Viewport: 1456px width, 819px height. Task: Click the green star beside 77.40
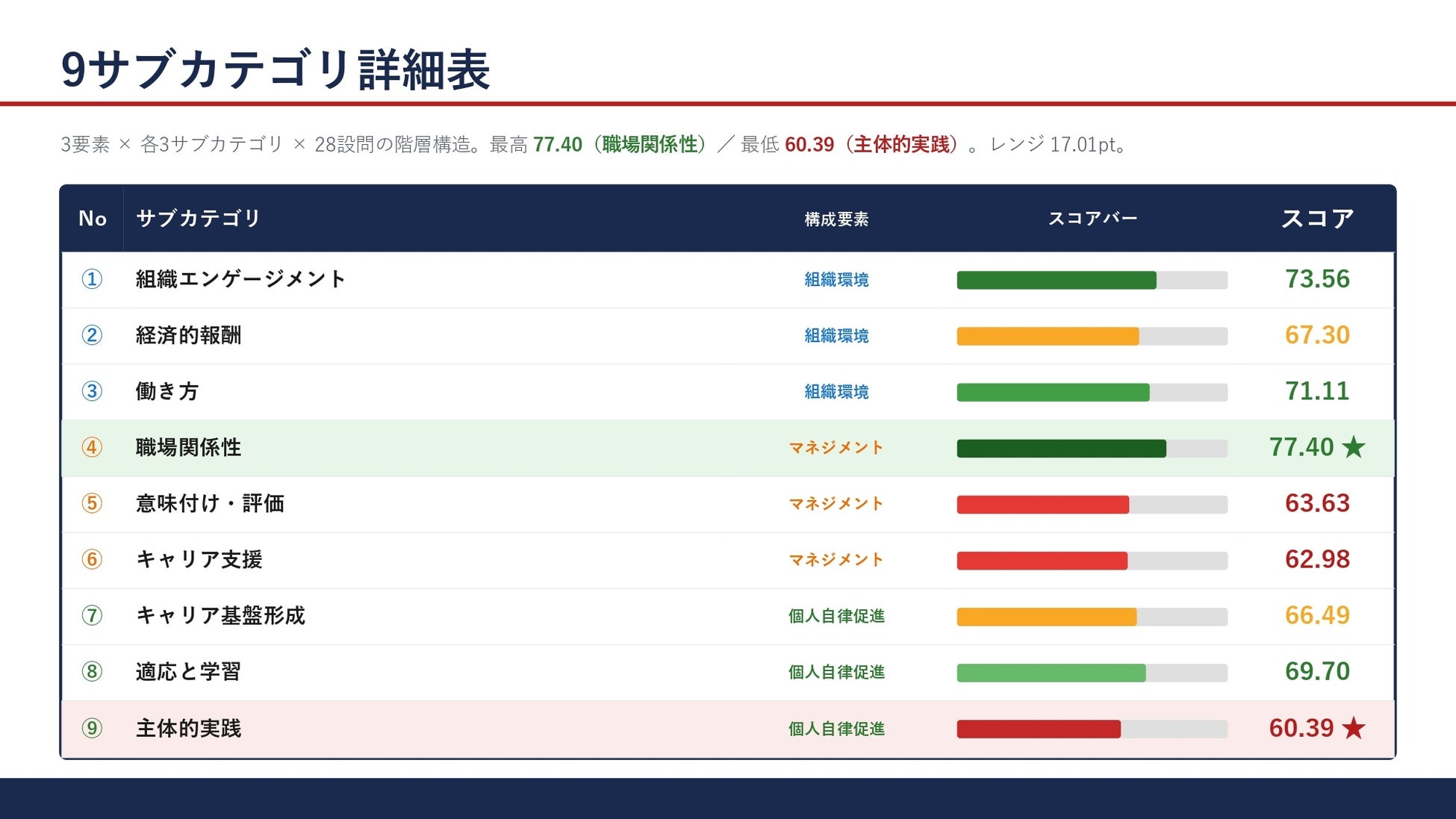pyautogui.click(x=1353, y=446)
